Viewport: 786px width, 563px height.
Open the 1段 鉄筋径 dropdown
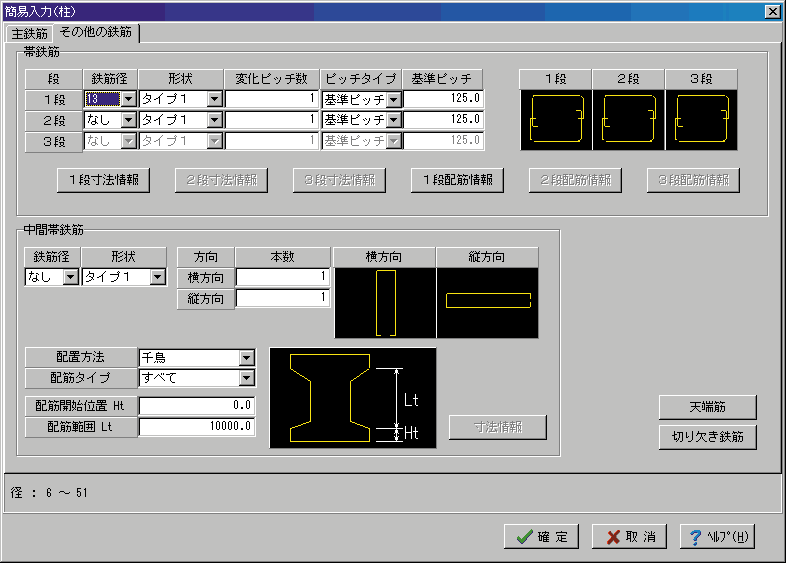tap(128, 99)
